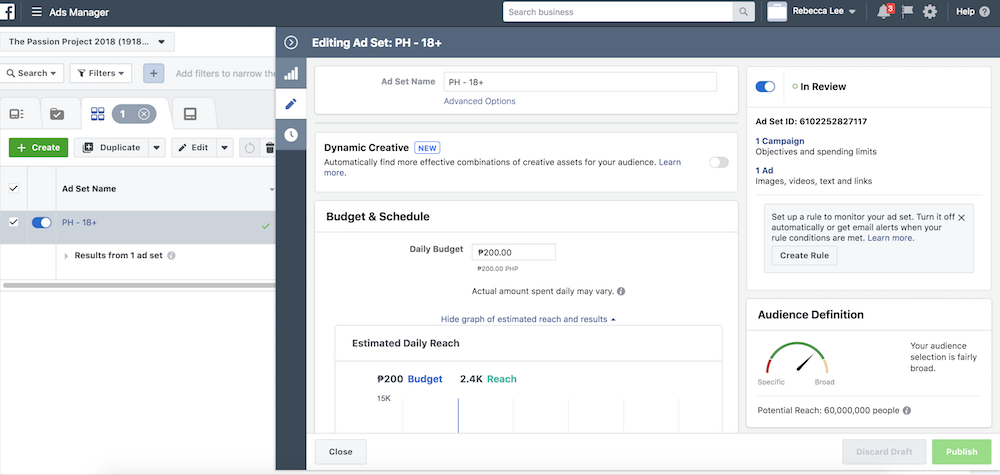Open the notifications bell
The width and height of the screenshot is (1000, 475).
tap(884, 11)
